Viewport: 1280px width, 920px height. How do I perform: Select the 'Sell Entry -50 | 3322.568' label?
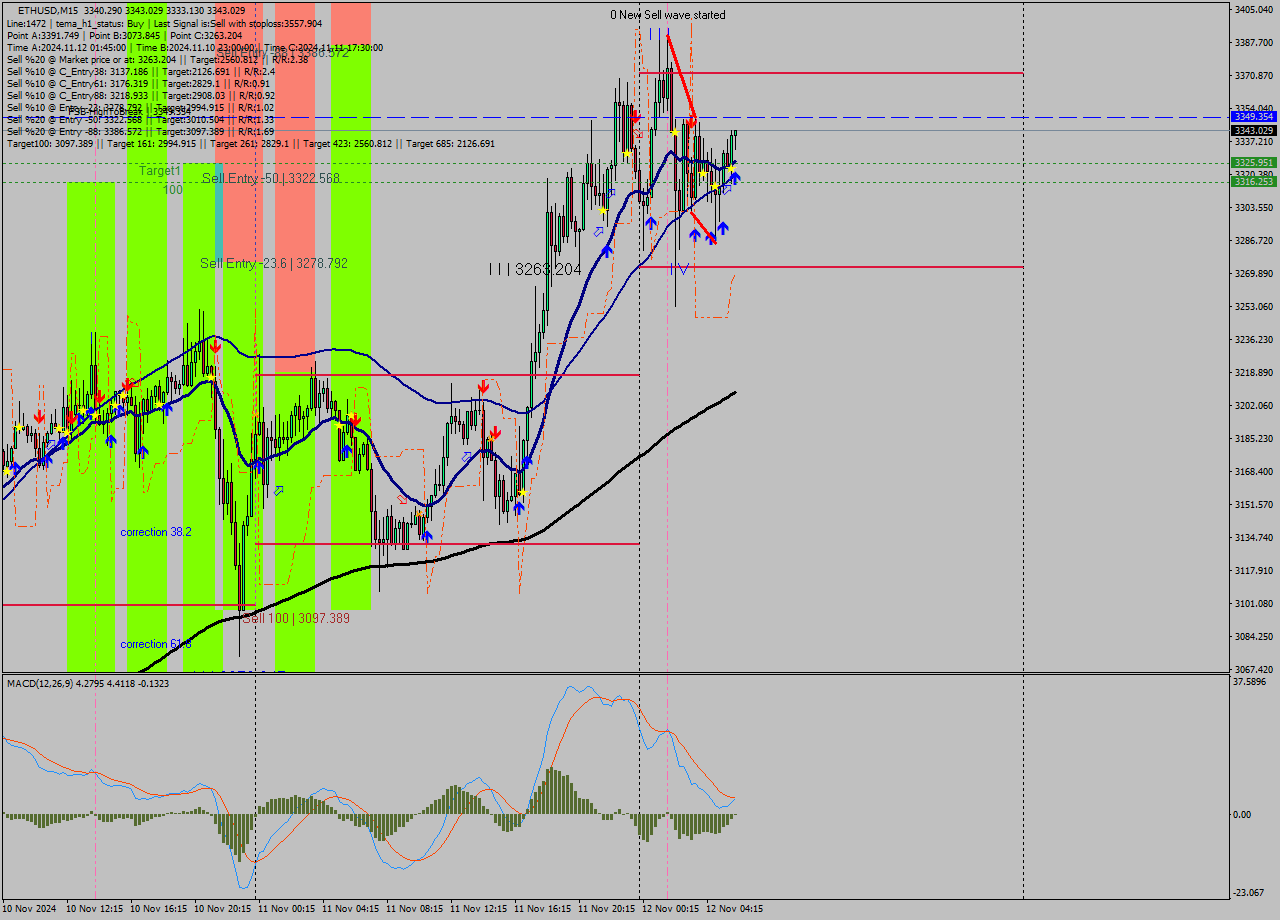tap(271, 178)
